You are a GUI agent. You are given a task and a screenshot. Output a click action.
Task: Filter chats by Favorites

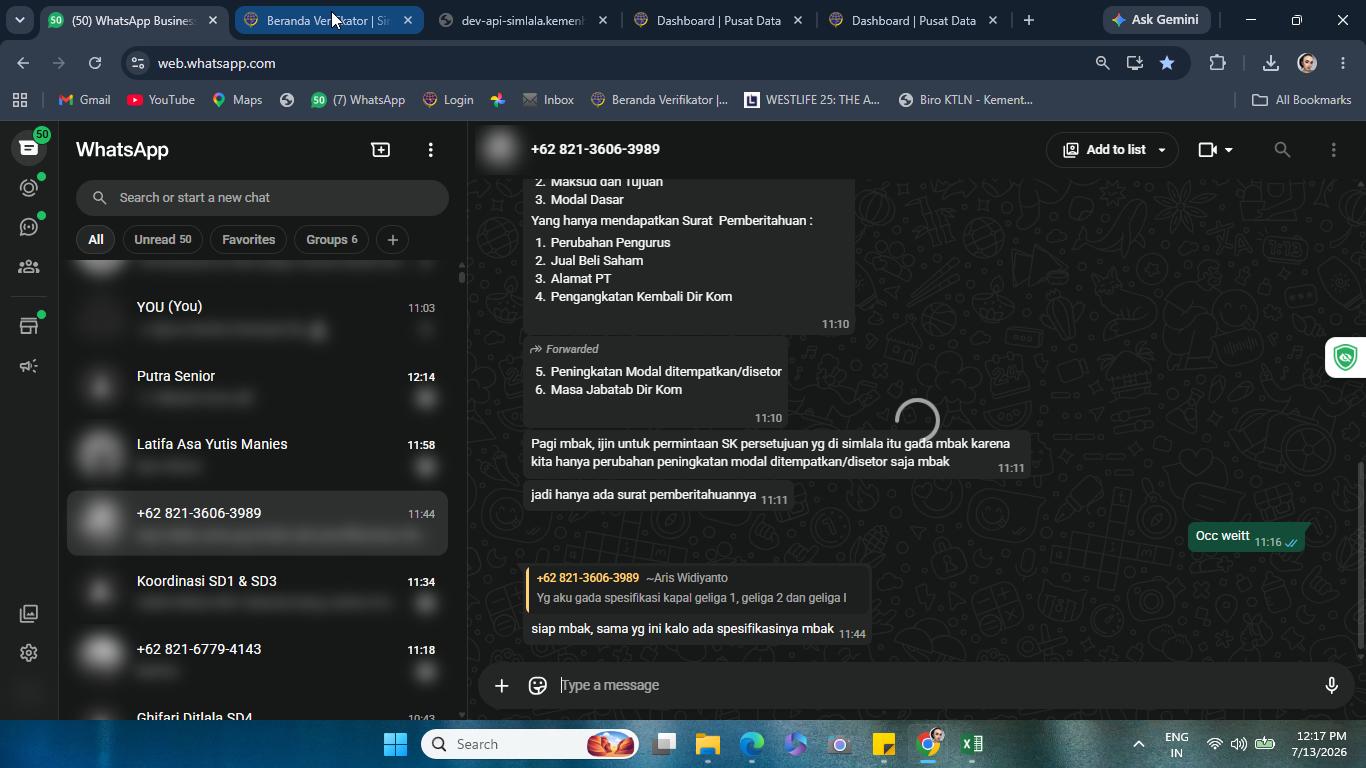point(248,240)
